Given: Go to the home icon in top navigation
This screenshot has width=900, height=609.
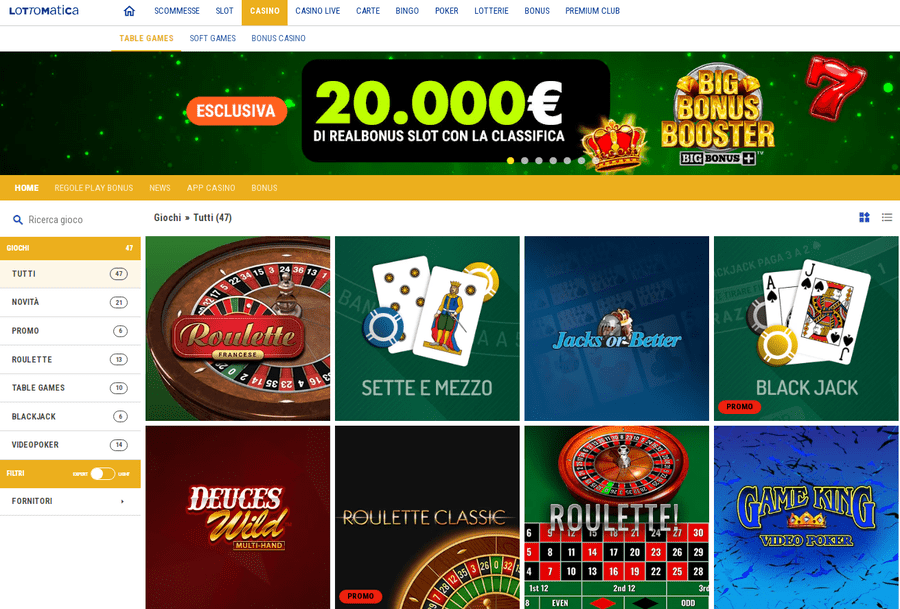Looking at the screenshot, I should 129,11.
